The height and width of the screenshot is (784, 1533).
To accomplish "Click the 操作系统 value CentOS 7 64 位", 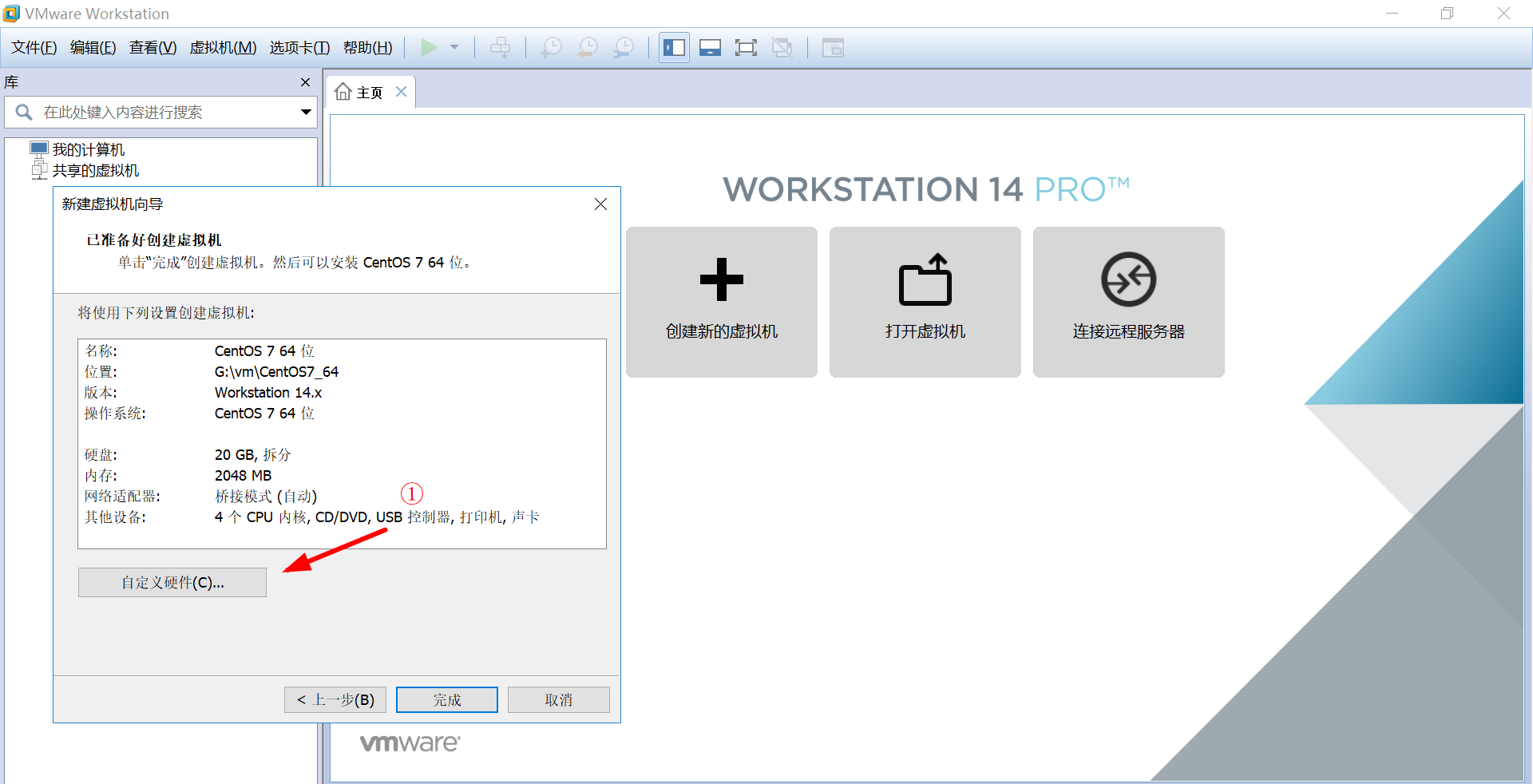I will [264, 414].
